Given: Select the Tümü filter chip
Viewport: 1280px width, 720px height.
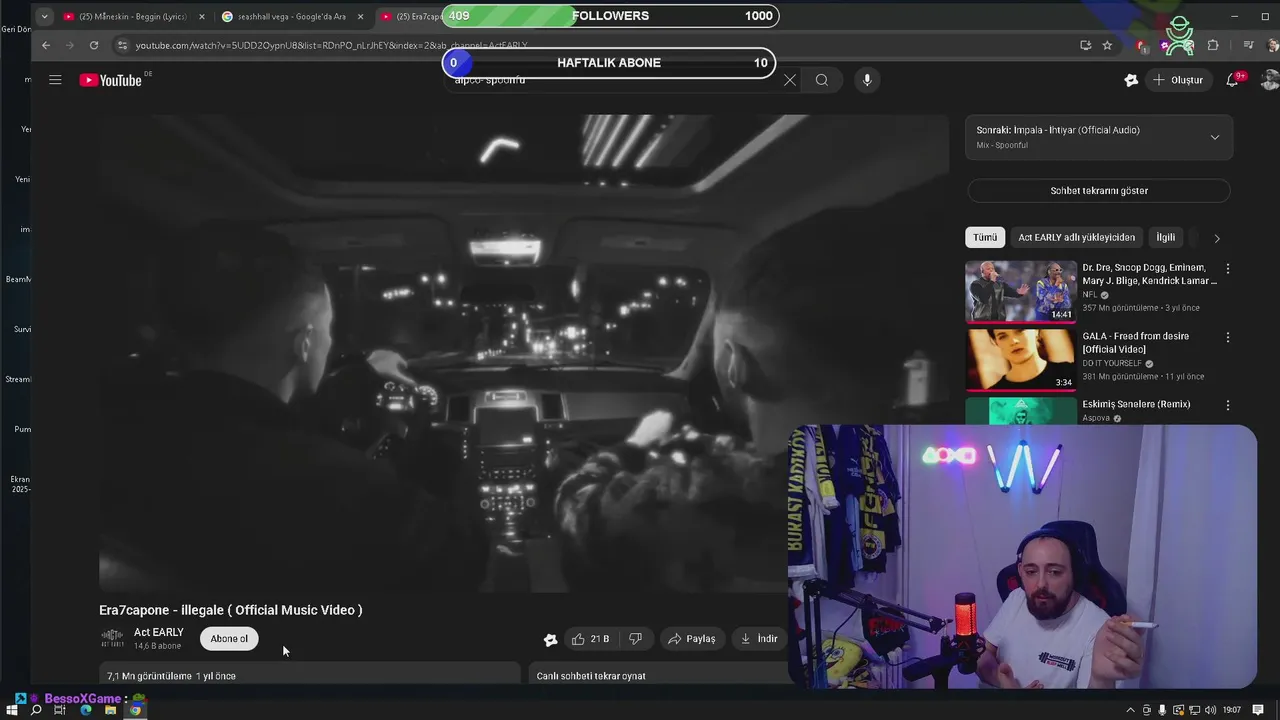Looking at the screenshot, I should click(x=985, y=237).
